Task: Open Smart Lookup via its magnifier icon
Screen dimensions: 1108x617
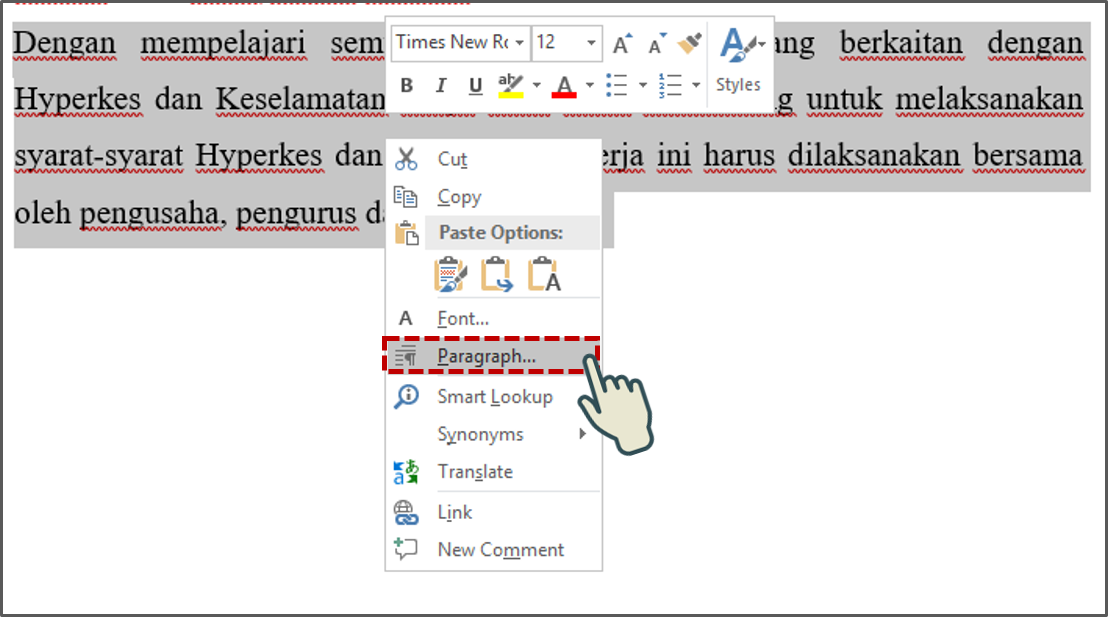Action: tap(407, 396)
